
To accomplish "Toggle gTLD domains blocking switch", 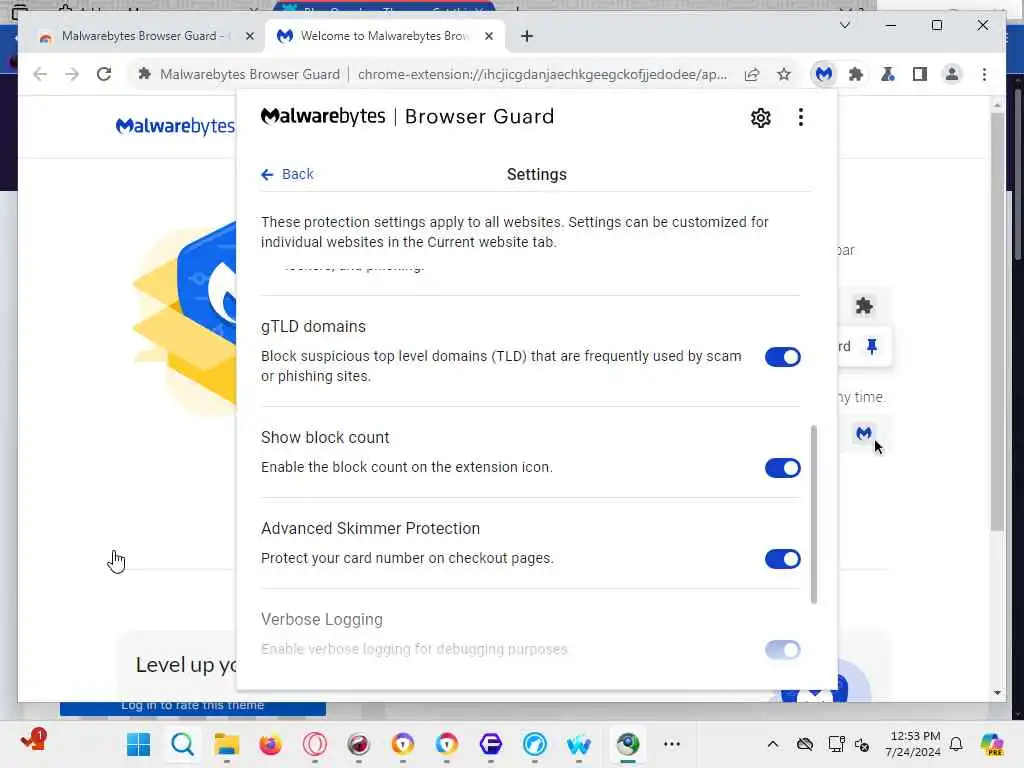I will click(782, 357).
